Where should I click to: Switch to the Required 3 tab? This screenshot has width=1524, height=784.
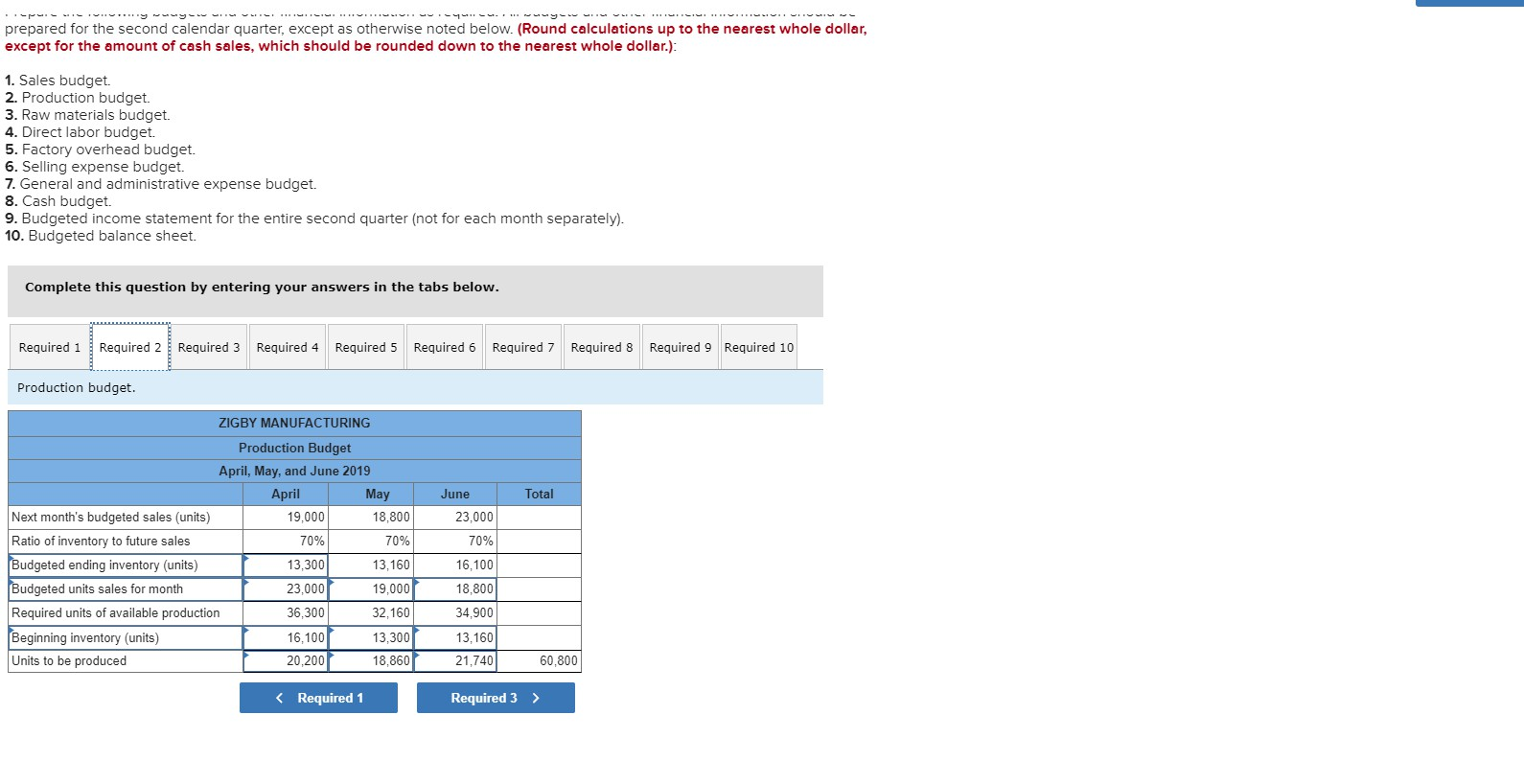[x=209, y=347]
